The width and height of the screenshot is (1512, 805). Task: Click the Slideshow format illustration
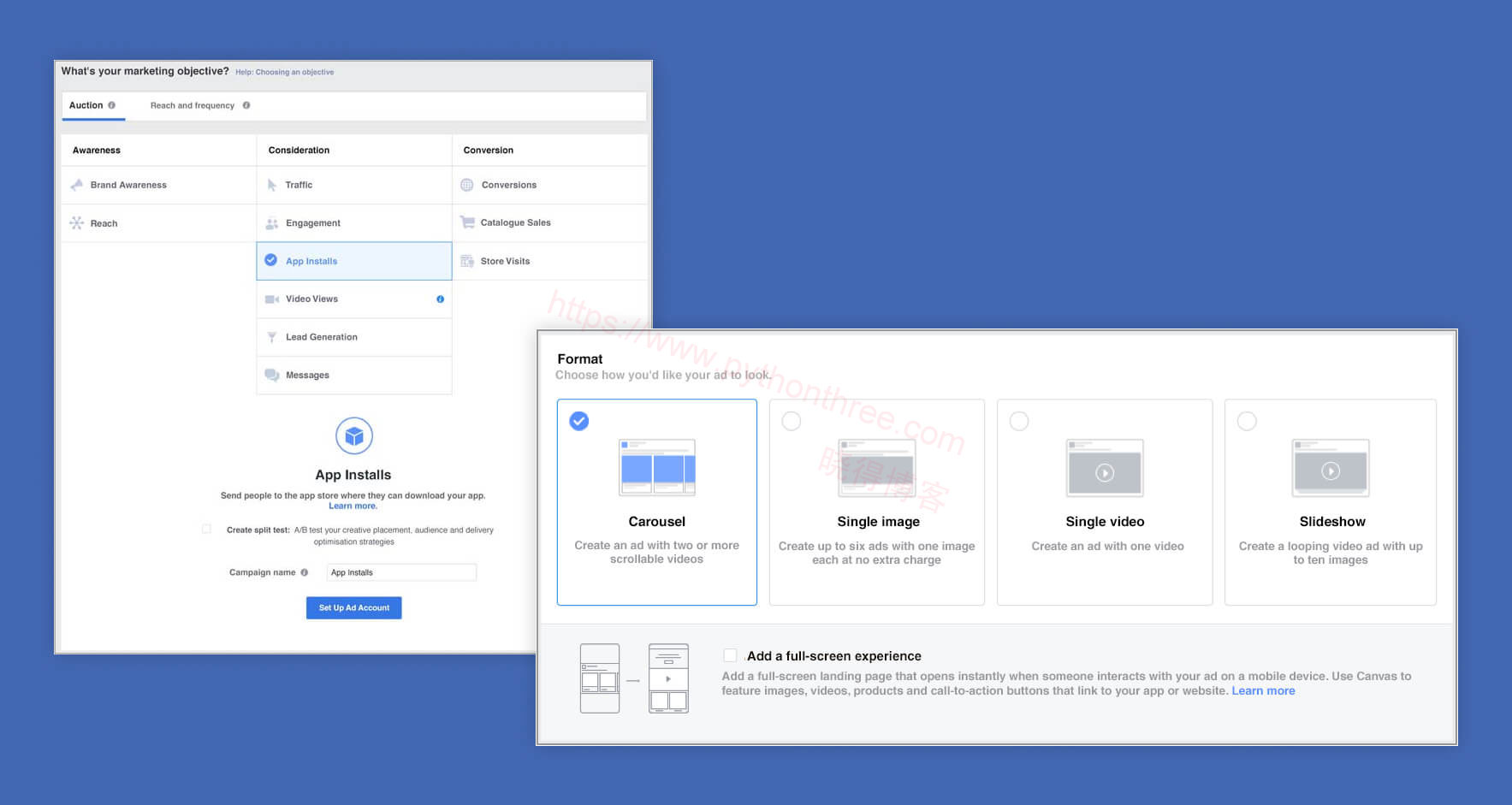click(x=1331, y=468)
